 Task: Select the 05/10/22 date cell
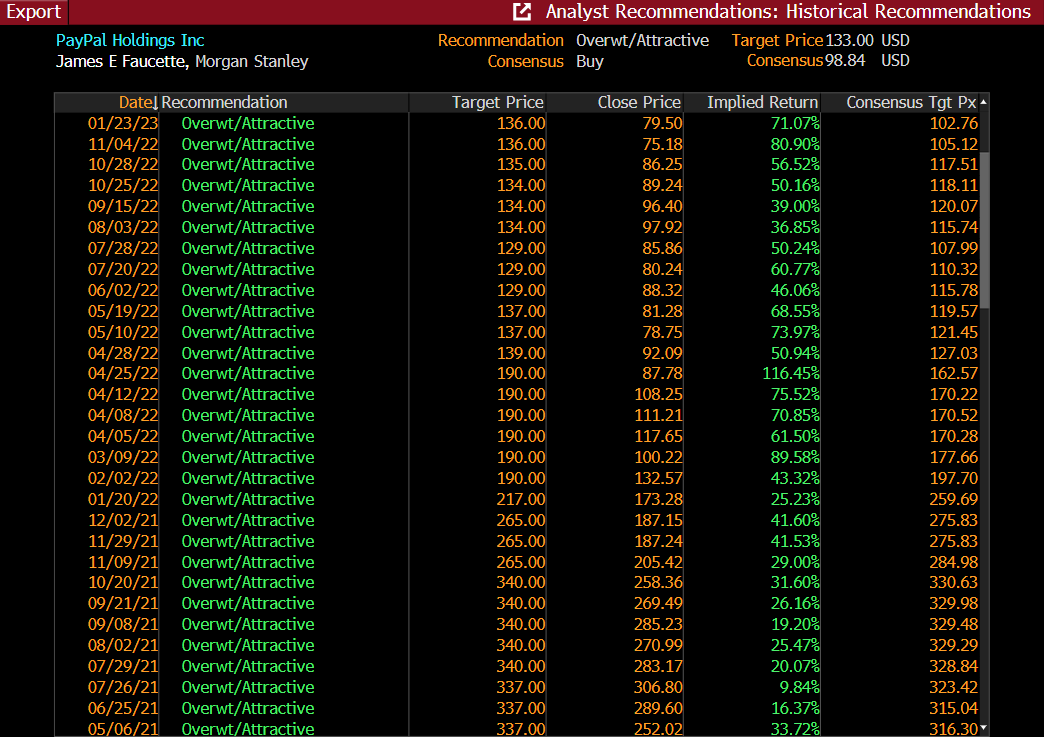123,333
